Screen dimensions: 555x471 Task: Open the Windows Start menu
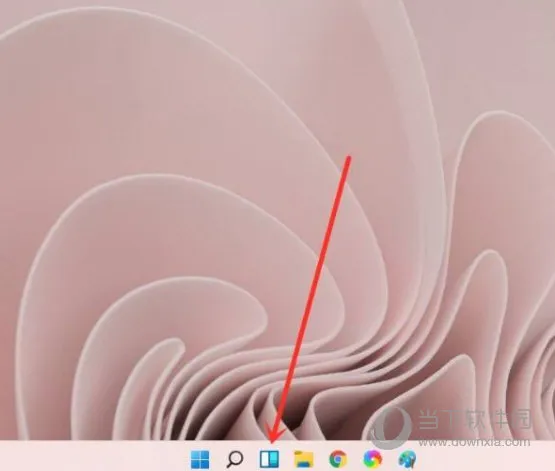click(200, 459)
